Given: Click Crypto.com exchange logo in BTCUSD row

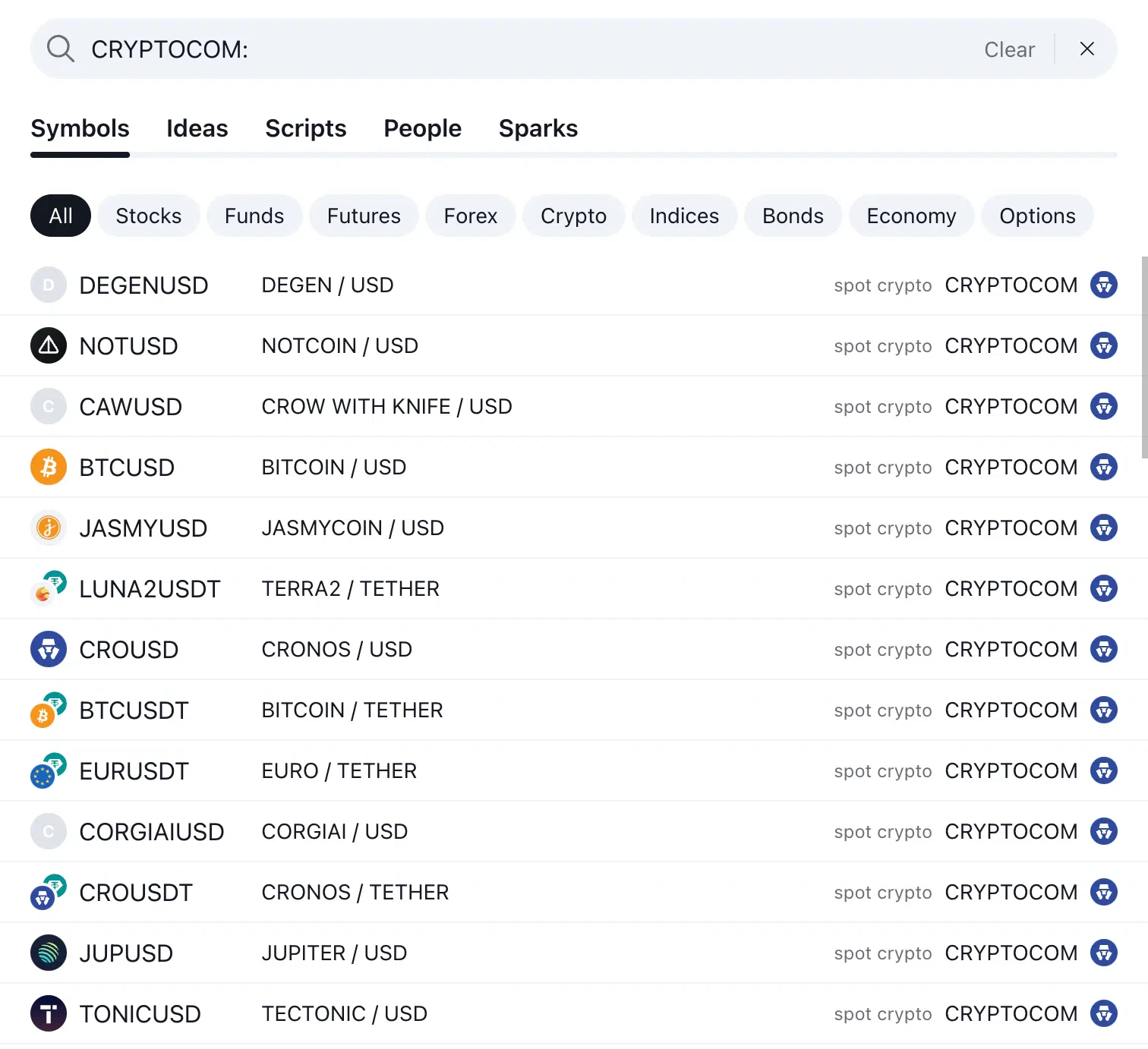Looking at the screenshot, I should pyautogui.click(x=1103, y=467).
